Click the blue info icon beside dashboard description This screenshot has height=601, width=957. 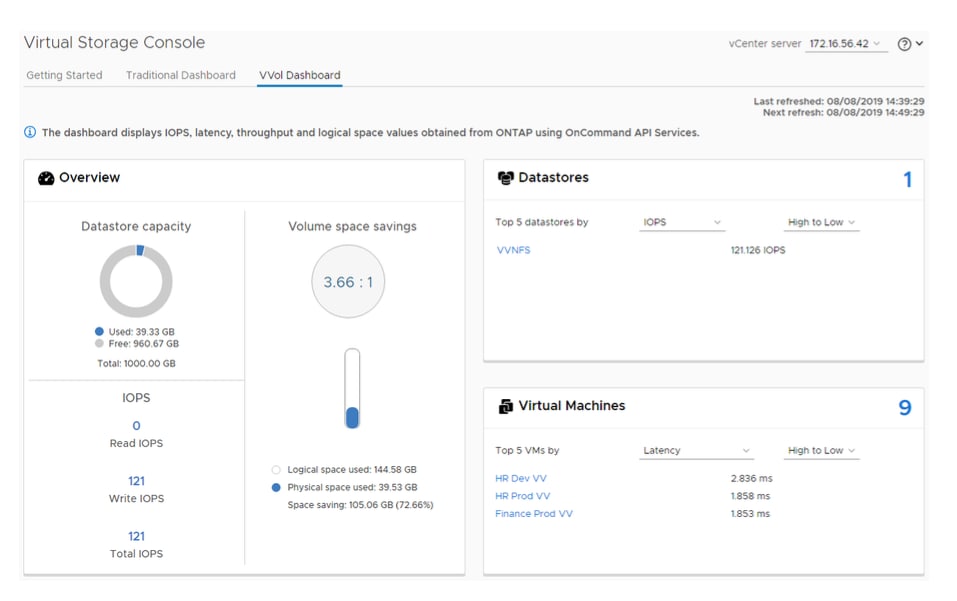(x=30, y=132)
